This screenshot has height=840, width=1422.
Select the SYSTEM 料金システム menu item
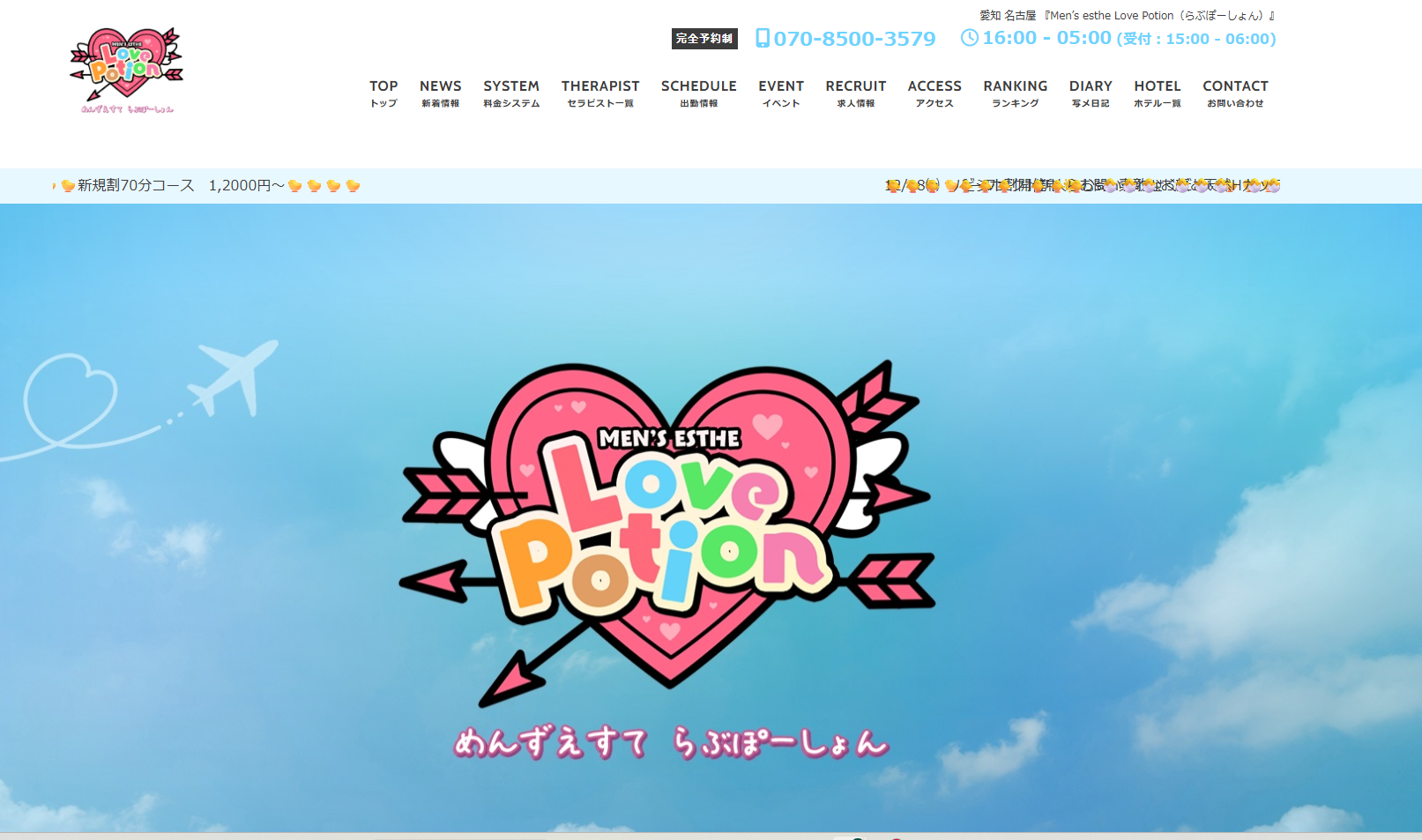coord(511,93)
